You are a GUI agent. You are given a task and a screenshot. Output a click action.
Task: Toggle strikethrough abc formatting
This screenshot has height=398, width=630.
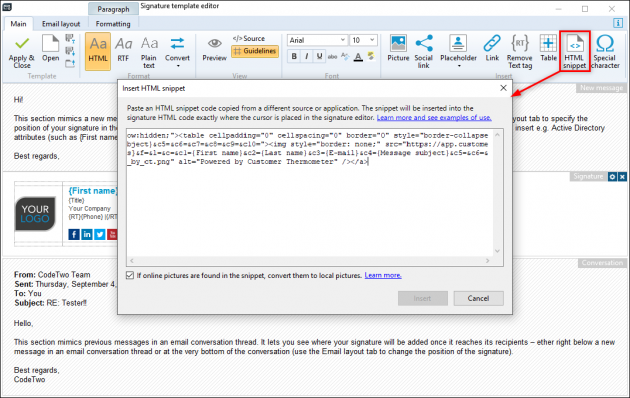[x=332, y=57]
